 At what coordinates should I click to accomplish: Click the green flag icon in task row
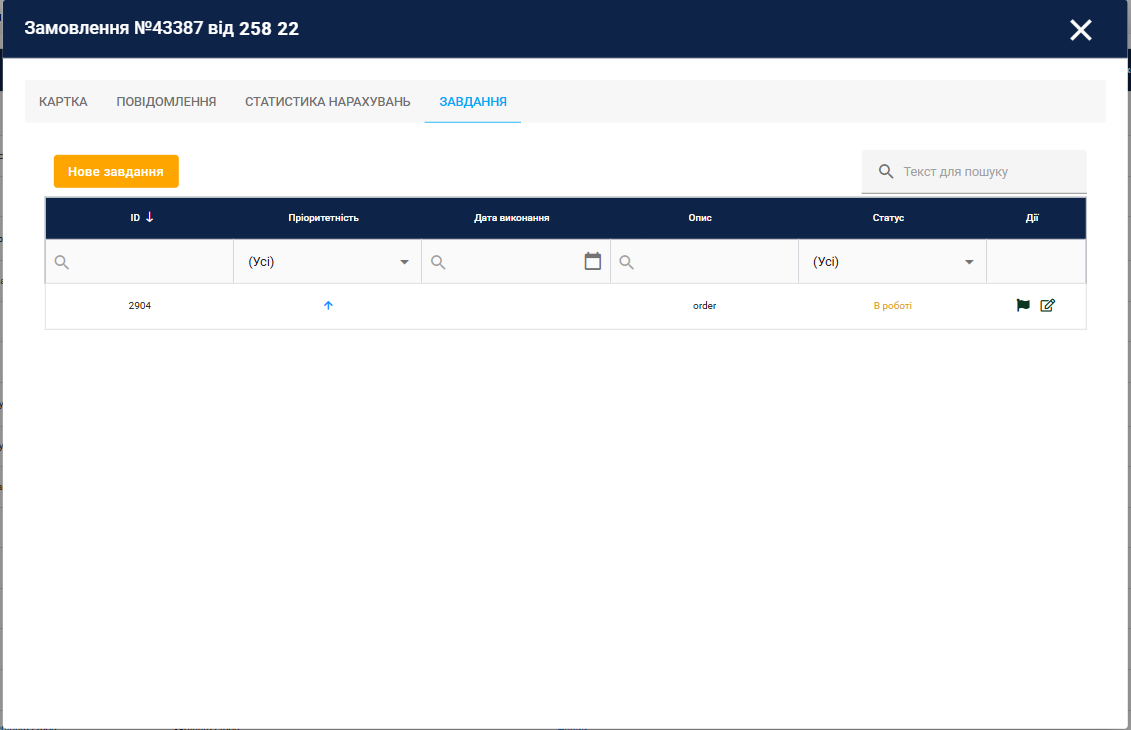coord(1023,306)
